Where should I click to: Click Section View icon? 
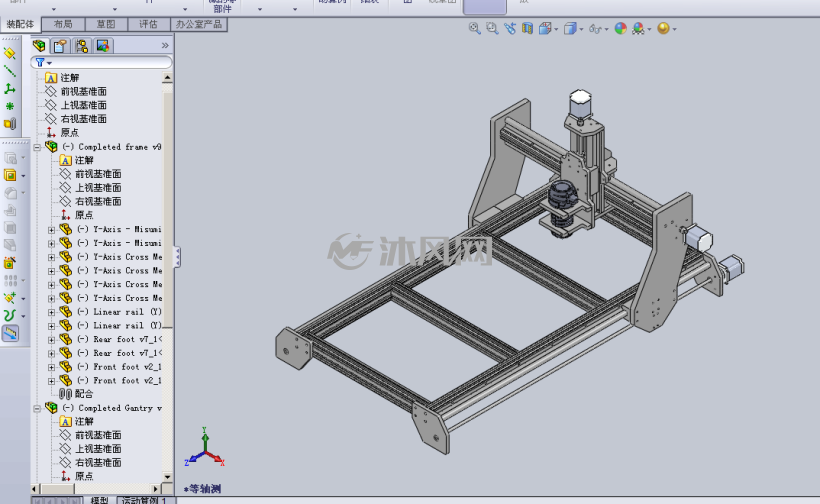point(527,28)
